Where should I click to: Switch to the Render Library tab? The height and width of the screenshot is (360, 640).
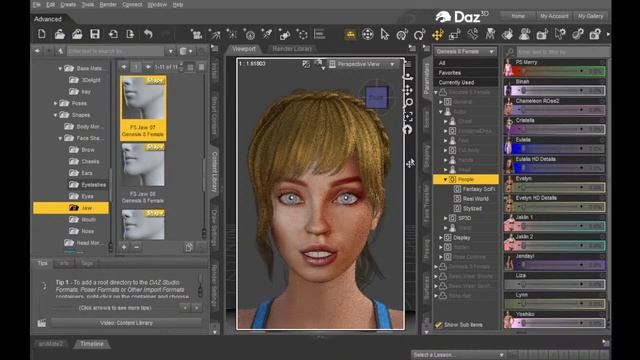(x=292, y=49)
